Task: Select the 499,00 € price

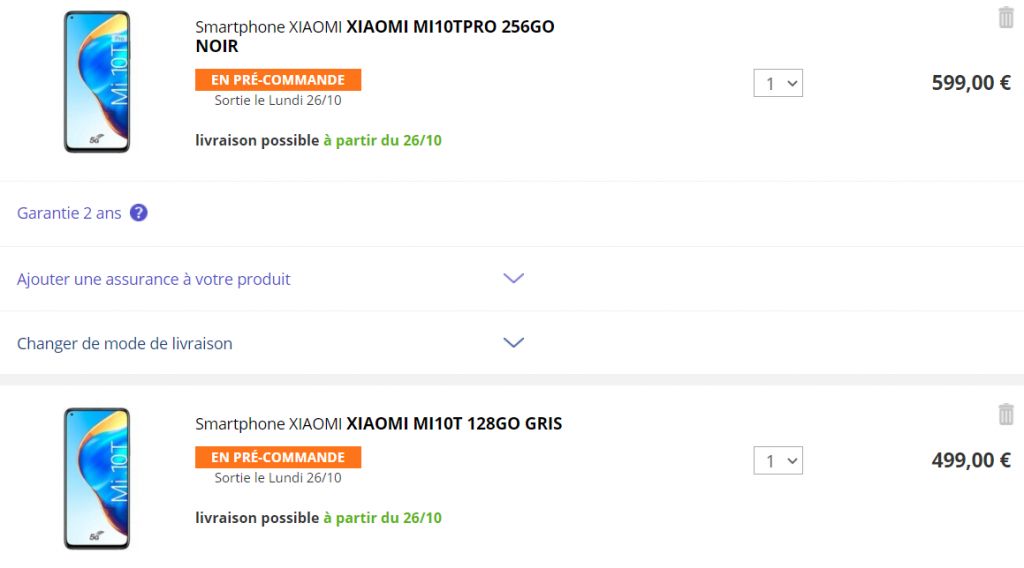Action: pyautogui.click(x=971, y=460)
